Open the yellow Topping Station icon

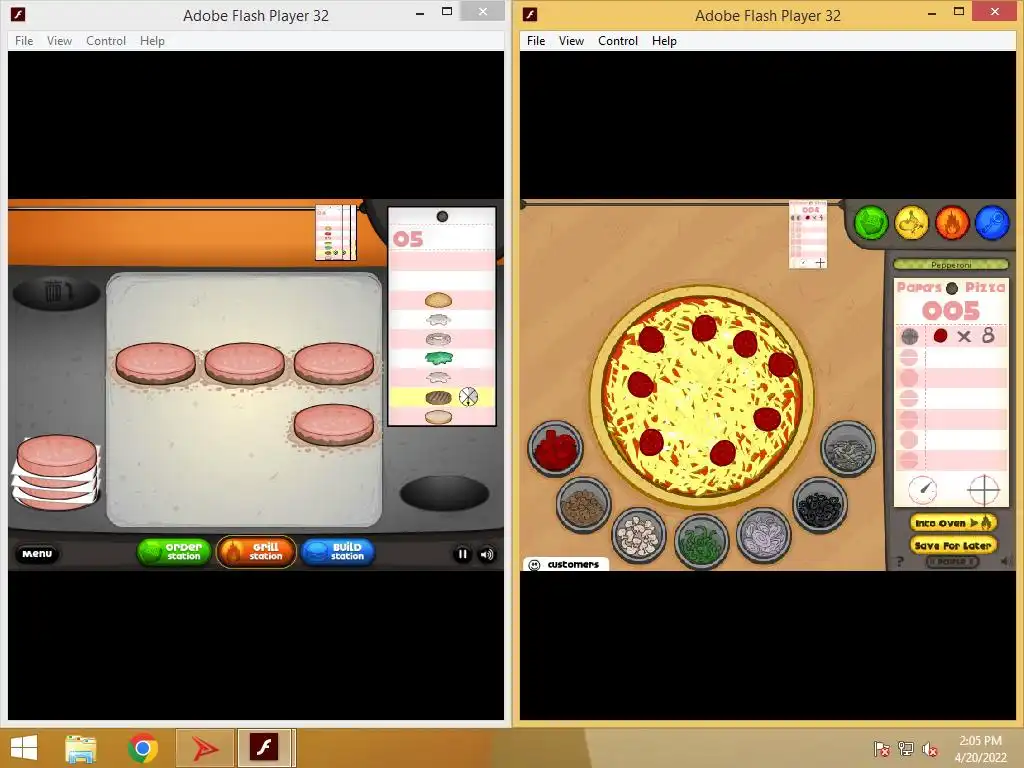(x=912, y=223)
